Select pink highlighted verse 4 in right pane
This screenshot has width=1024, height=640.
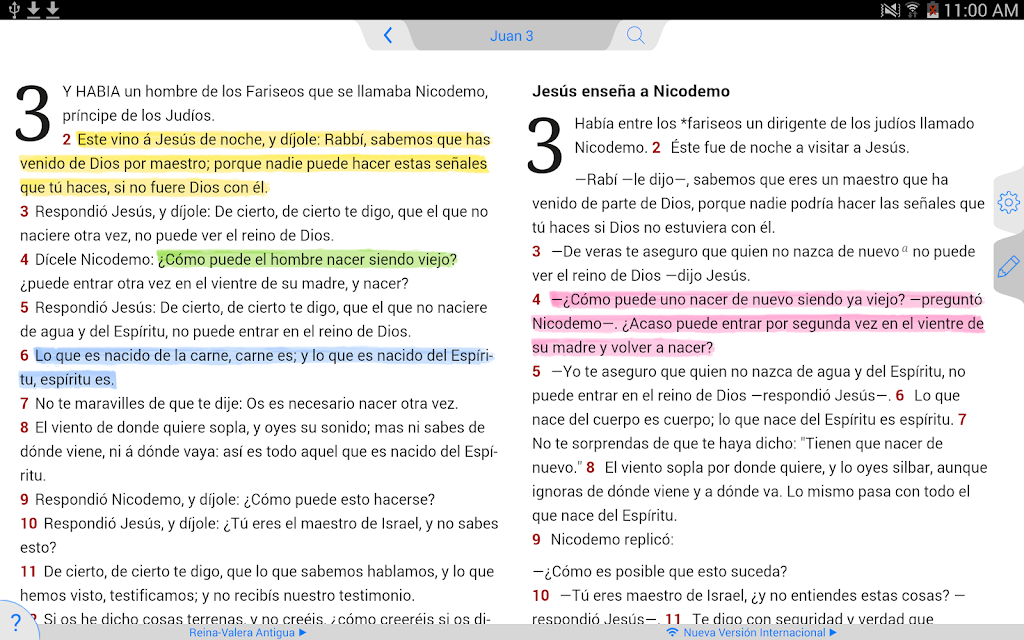click(758, 323)
